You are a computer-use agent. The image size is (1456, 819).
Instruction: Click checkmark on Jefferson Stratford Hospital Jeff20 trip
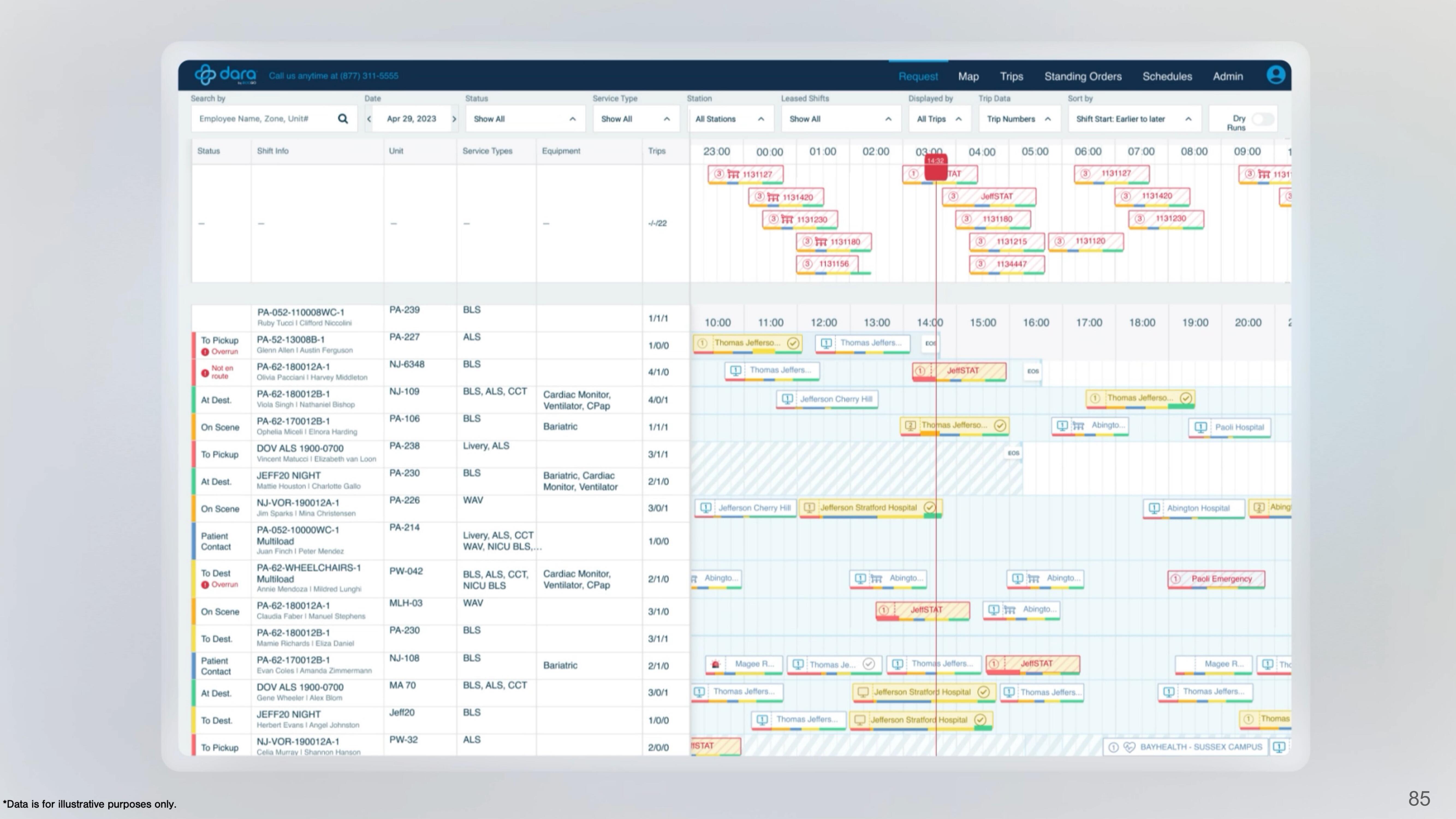980,720
